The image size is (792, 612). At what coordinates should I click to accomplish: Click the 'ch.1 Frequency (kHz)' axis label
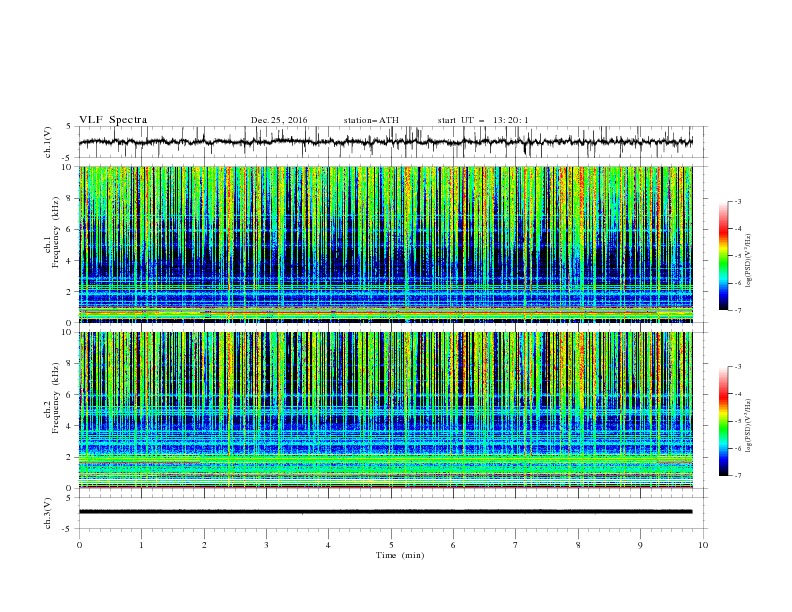pos(52,232)
